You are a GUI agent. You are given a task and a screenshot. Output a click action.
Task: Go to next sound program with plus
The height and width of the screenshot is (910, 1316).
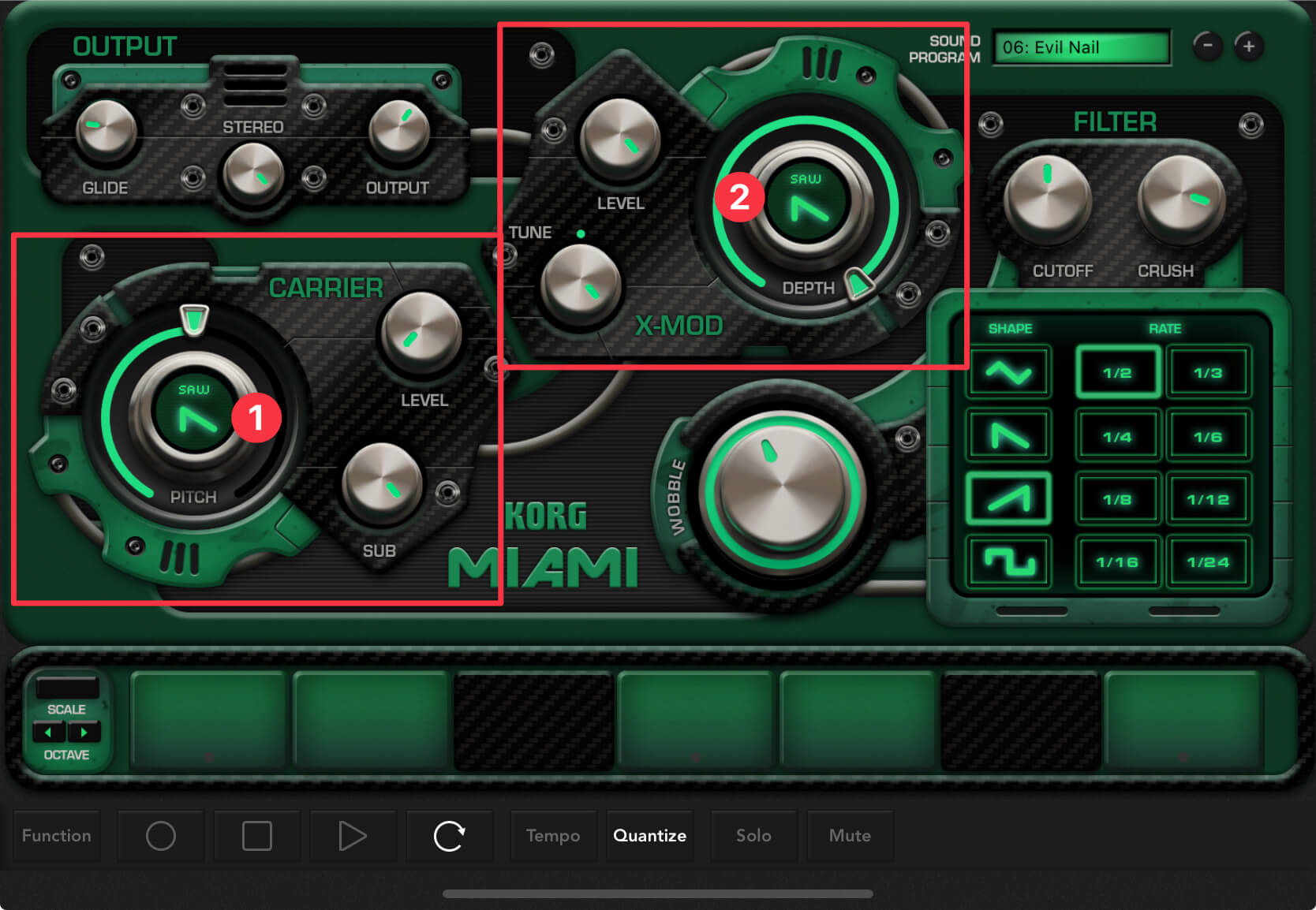click(1249, 47)
